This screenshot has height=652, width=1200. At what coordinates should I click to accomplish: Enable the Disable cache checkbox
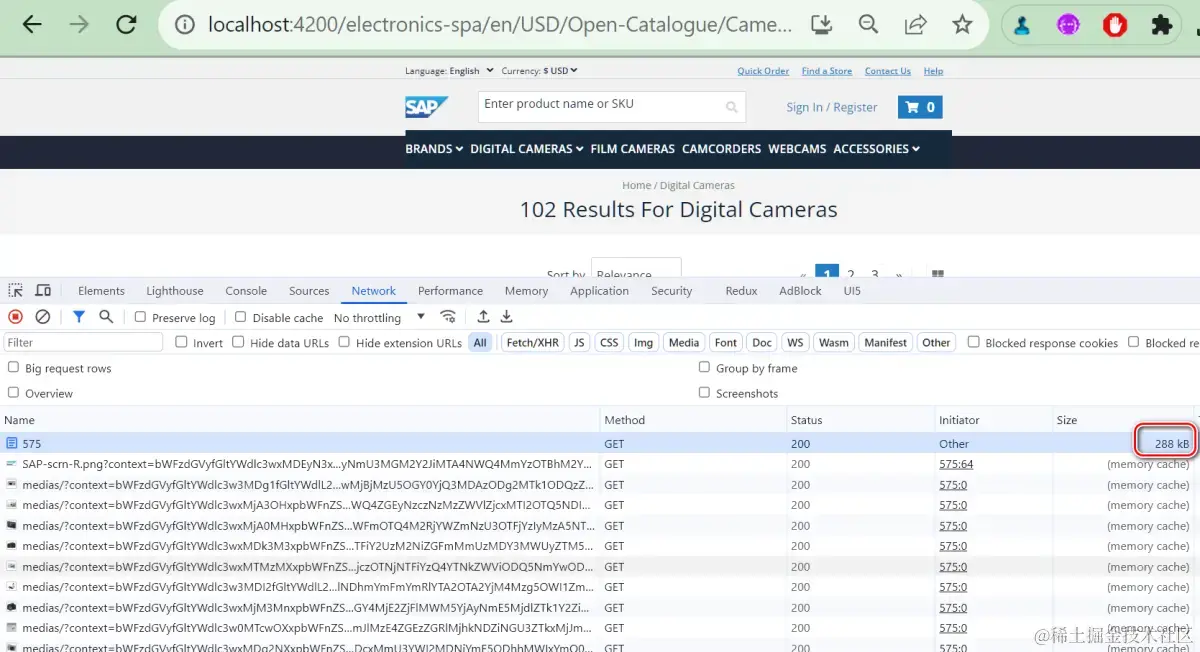[x=241, y=317]
